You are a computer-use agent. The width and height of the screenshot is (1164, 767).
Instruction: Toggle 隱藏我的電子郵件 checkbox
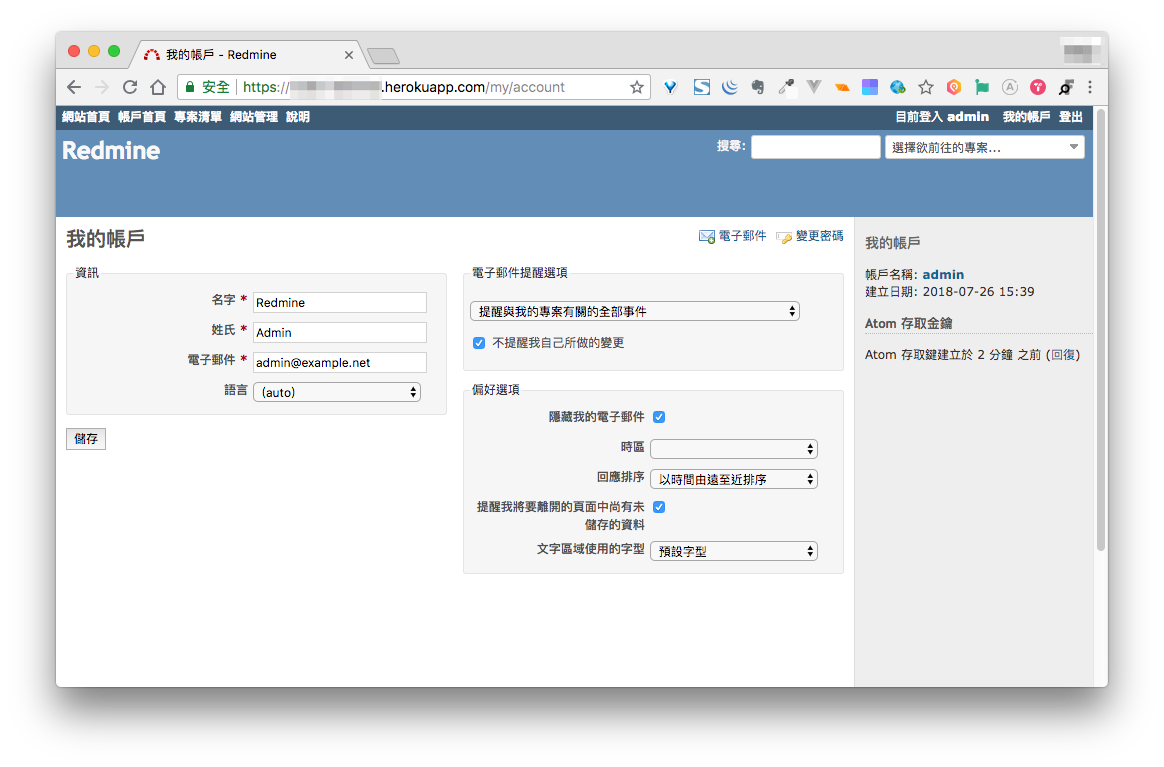[x=659, y=417]
